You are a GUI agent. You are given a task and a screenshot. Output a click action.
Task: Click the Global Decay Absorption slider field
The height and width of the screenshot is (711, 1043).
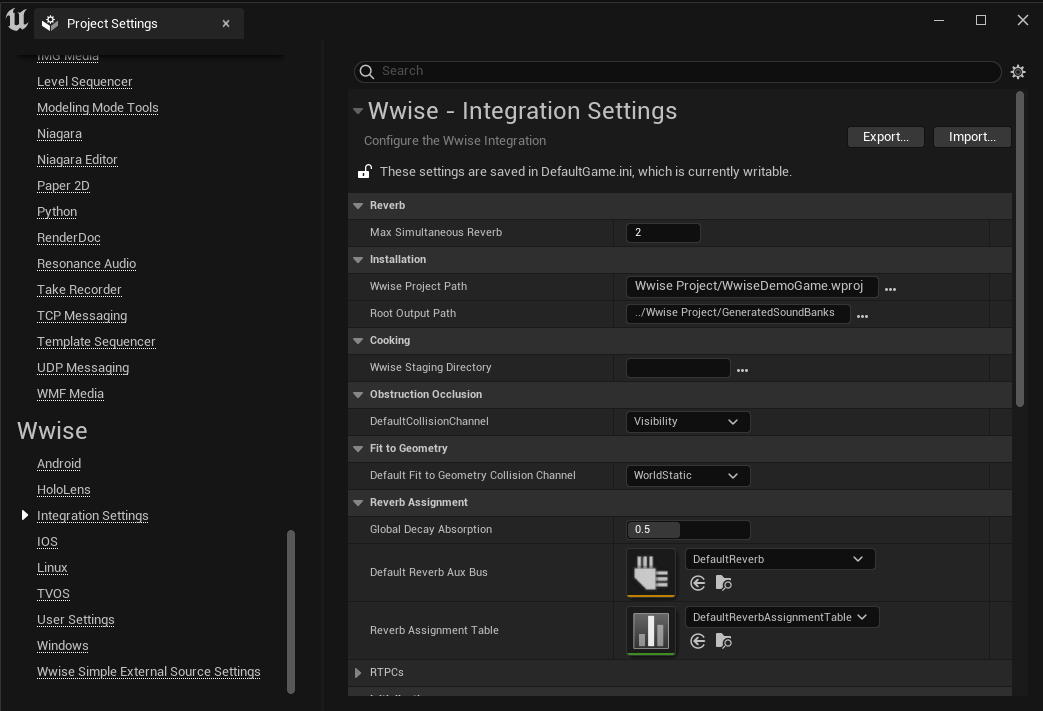(x=688, y=530)
